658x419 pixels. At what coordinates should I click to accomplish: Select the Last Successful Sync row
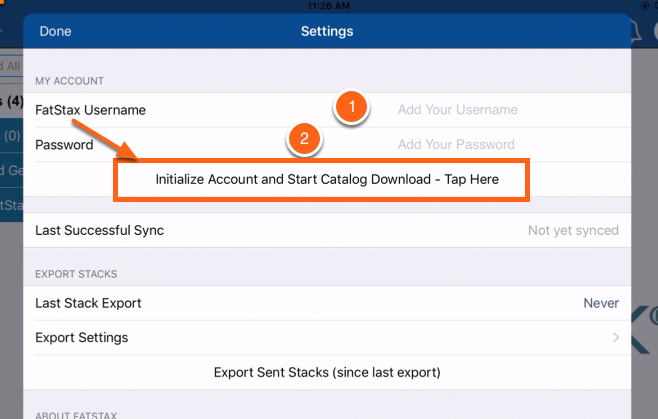(x=327, y=230)
